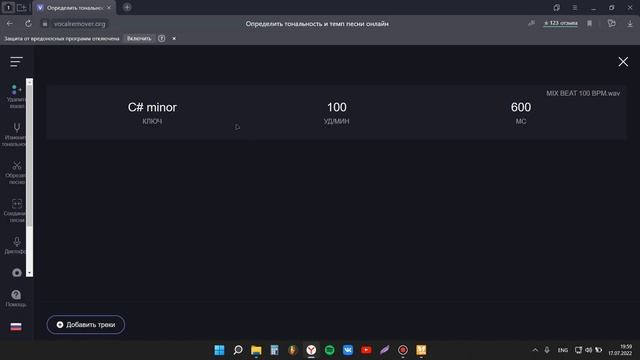Viewport: 640px width, 360px height.
Task: Click the C# minor key value
Action: (x=152, y=107)
